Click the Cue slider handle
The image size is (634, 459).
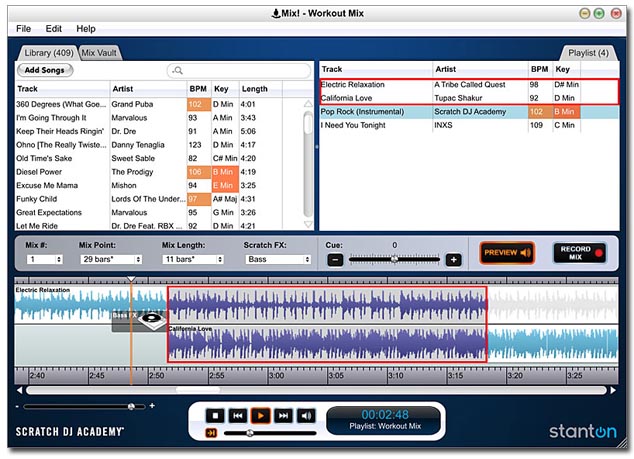pyautogui.click(x=394, y=259)
